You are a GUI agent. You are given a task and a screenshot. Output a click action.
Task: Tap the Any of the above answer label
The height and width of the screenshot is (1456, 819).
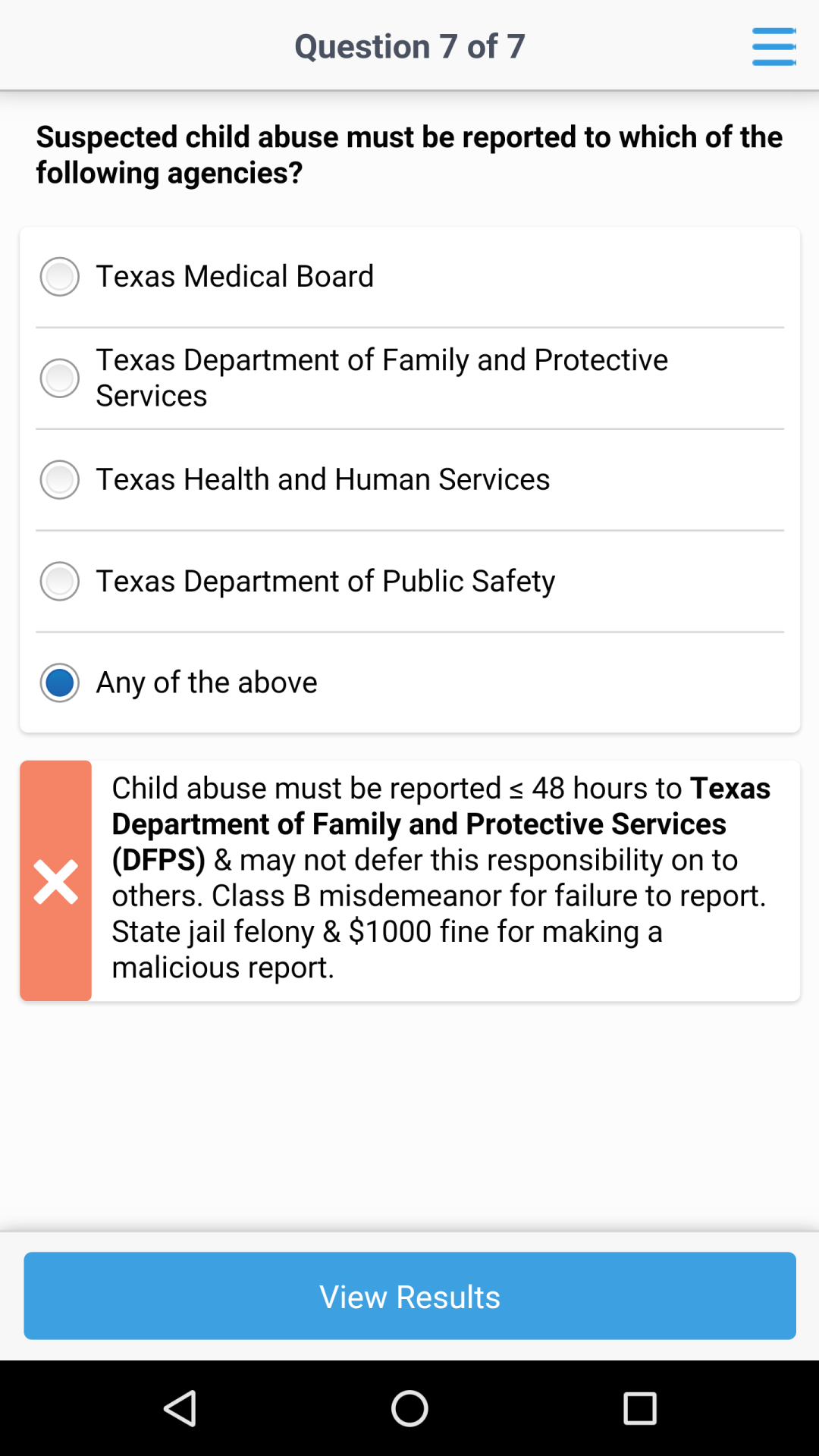point(206,682)
